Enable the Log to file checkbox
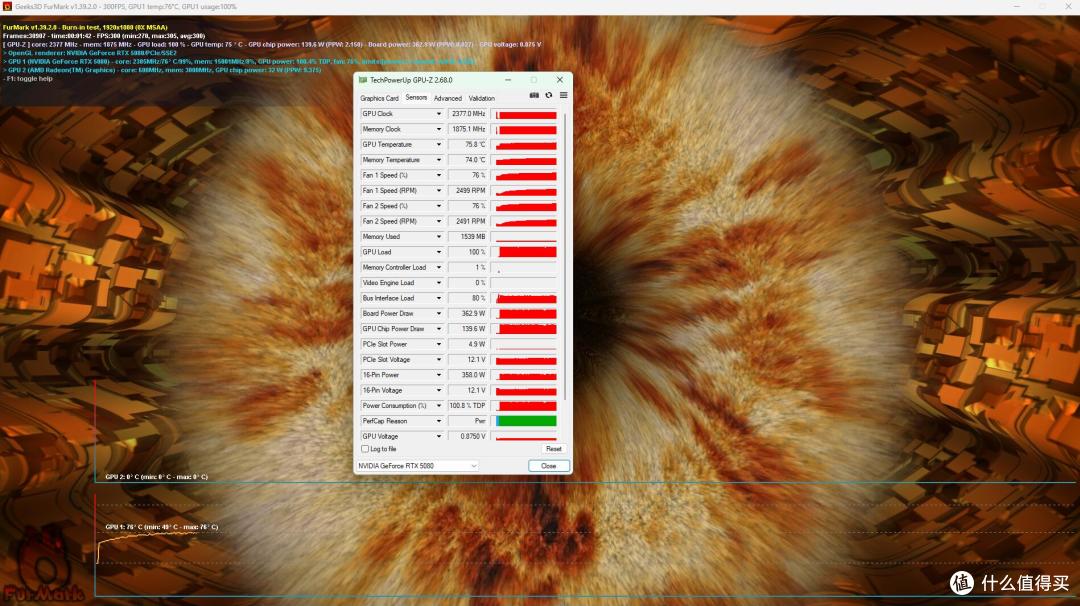 365,449
